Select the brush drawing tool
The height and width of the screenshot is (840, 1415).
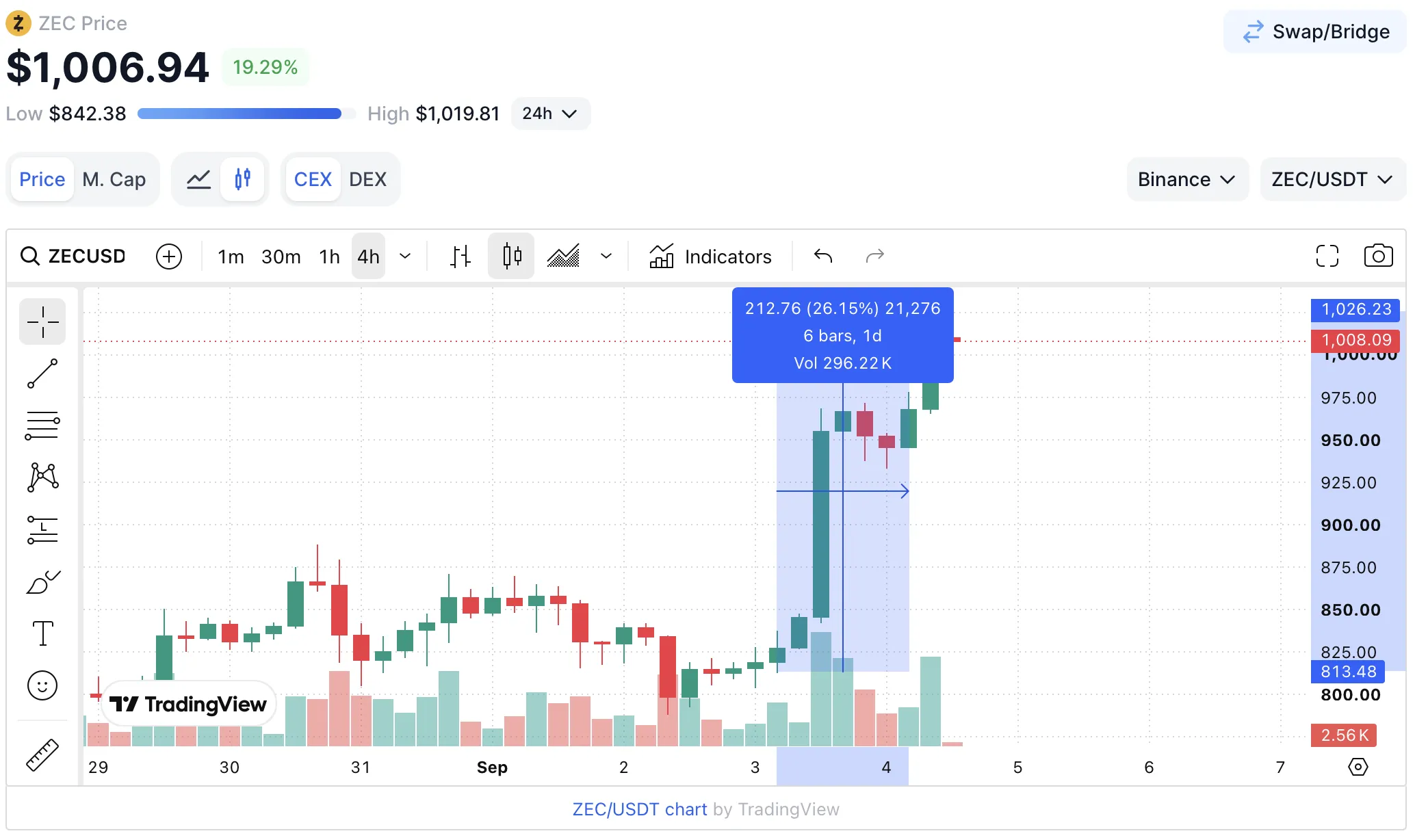click(42, 581)
